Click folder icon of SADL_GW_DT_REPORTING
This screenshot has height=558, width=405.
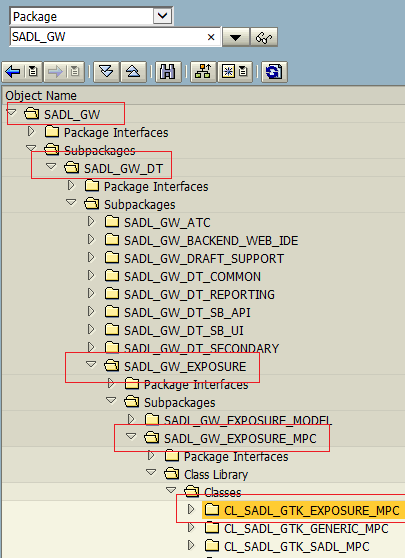coord(112,294)
